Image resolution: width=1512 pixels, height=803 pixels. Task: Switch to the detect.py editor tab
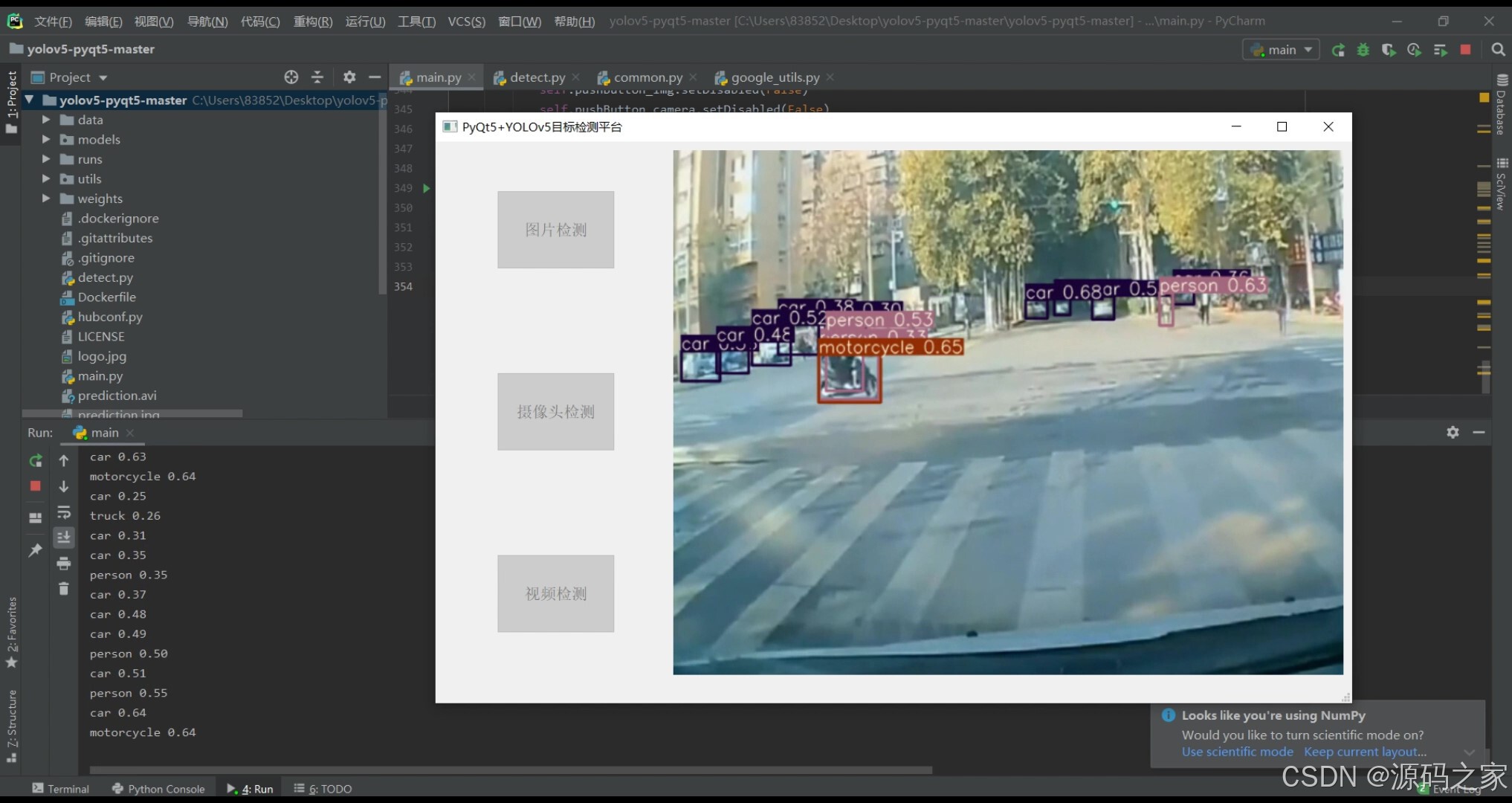[x=537, y=77]
